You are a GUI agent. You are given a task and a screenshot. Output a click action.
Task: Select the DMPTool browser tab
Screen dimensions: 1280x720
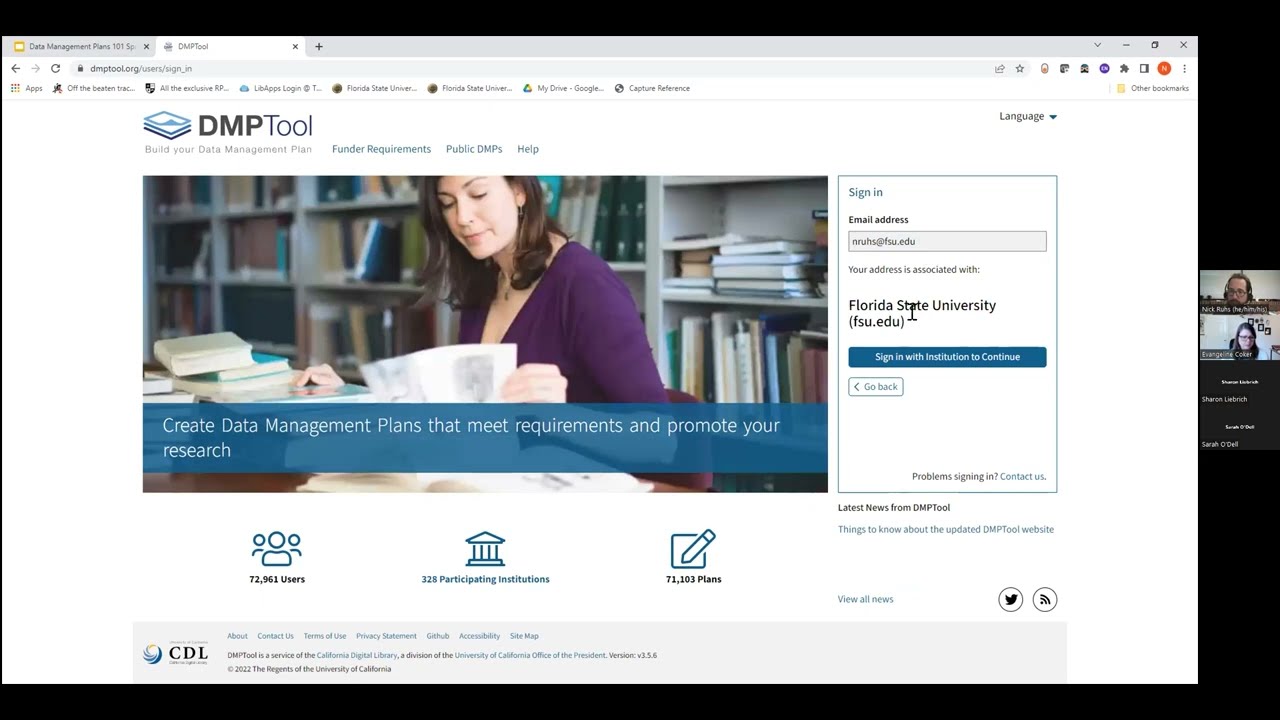[x=230, y=46]
